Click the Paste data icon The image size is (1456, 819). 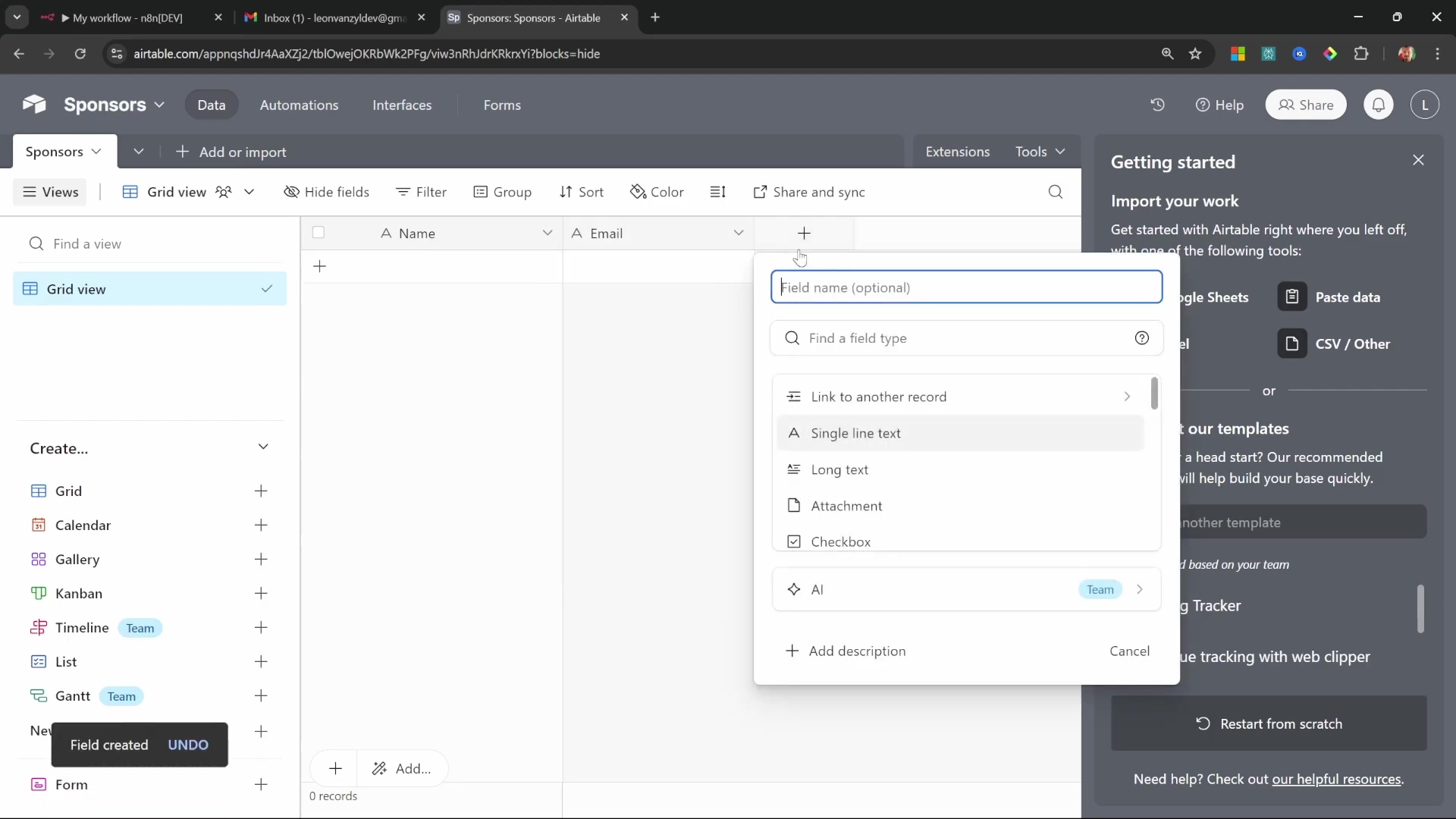pyautogui.click(x=1292, y=297)
